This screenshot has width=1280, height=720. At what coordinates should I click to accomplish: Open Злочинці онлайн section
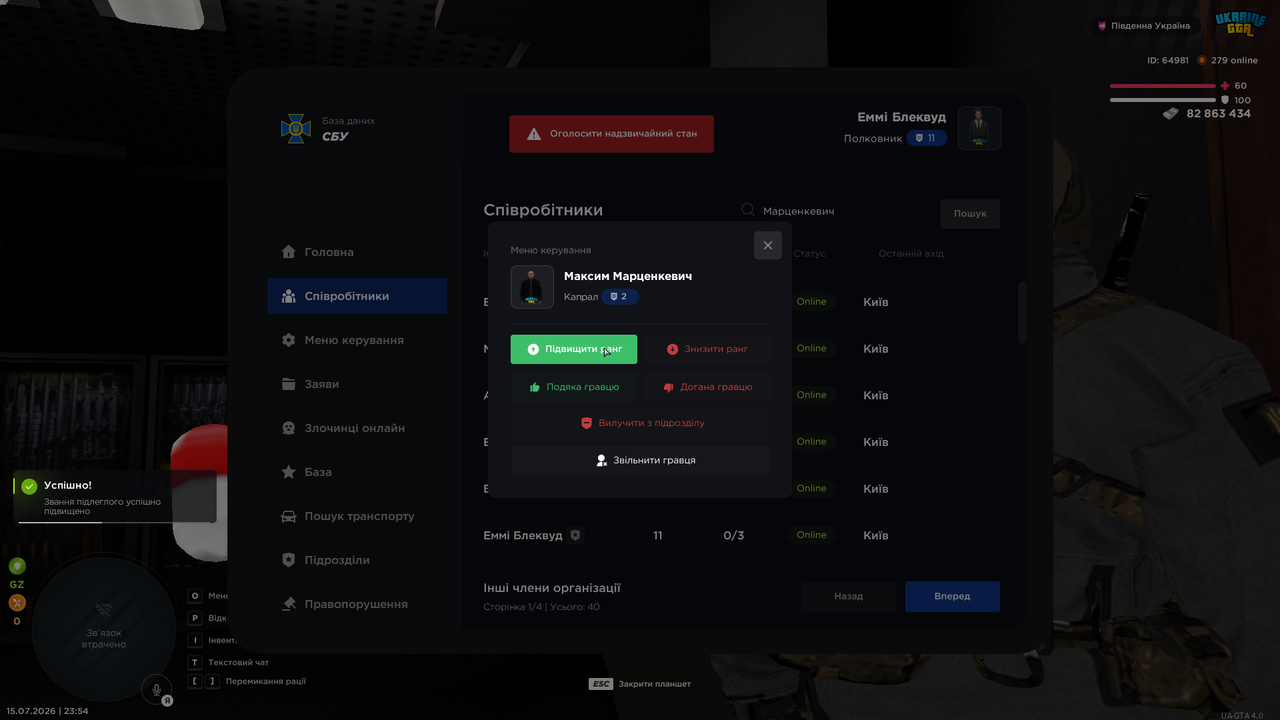click(357, 428)
